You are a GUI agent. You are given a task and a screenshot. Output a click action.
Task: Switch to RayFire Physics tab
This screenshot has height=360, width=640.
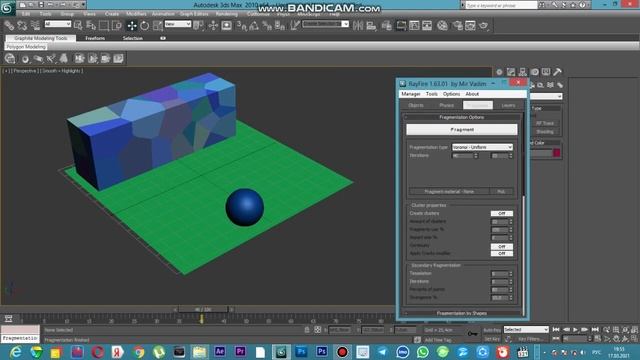pos(446,105)
